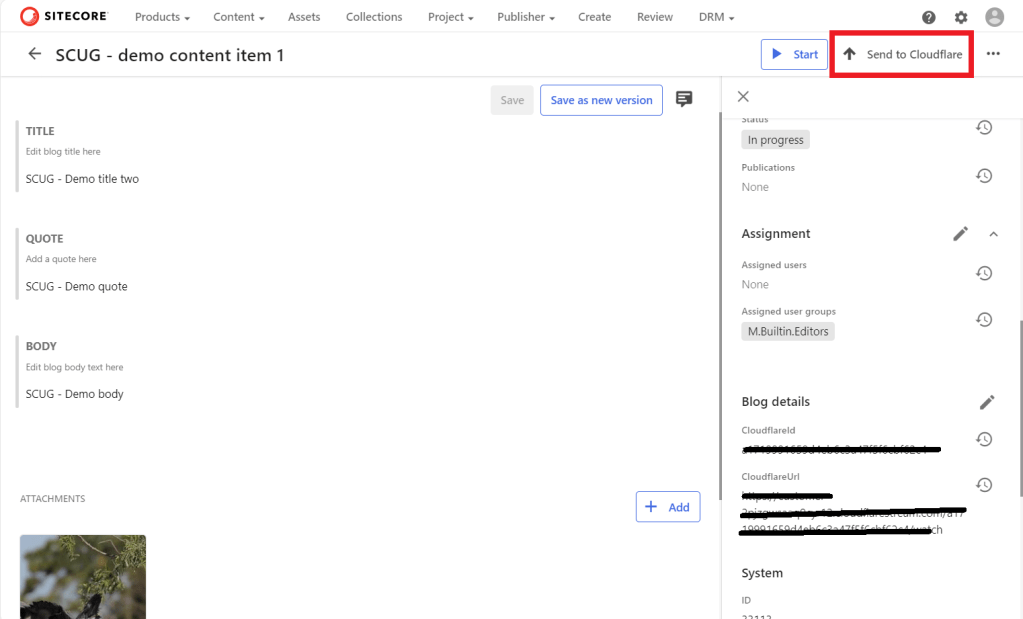Open the comments chat icon
The image size is (1023, 619).
(684, 99)
